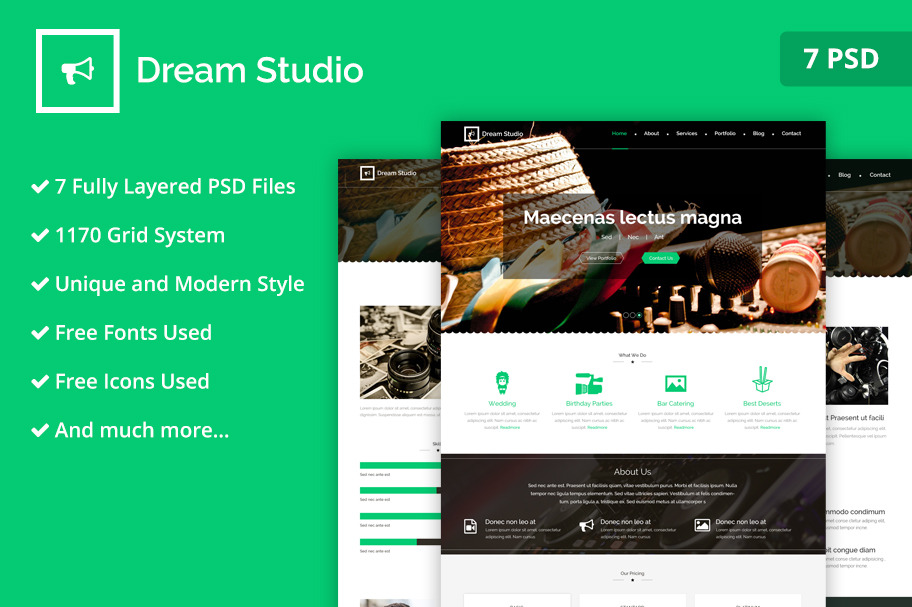Click the Bar Catering picture icon
Screen dimensions: 912x607
(x=675, y=383)
